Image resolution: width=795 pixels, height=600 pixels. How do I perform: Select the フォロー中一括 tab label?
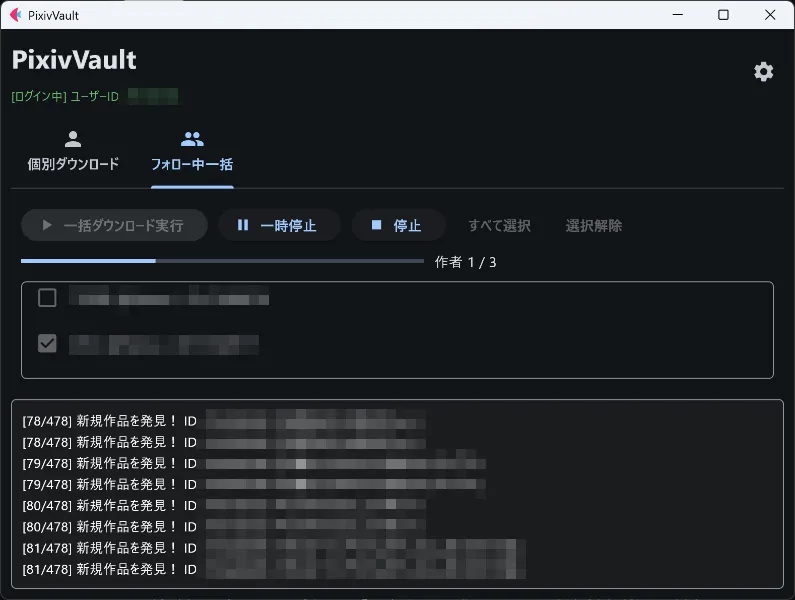192,164
